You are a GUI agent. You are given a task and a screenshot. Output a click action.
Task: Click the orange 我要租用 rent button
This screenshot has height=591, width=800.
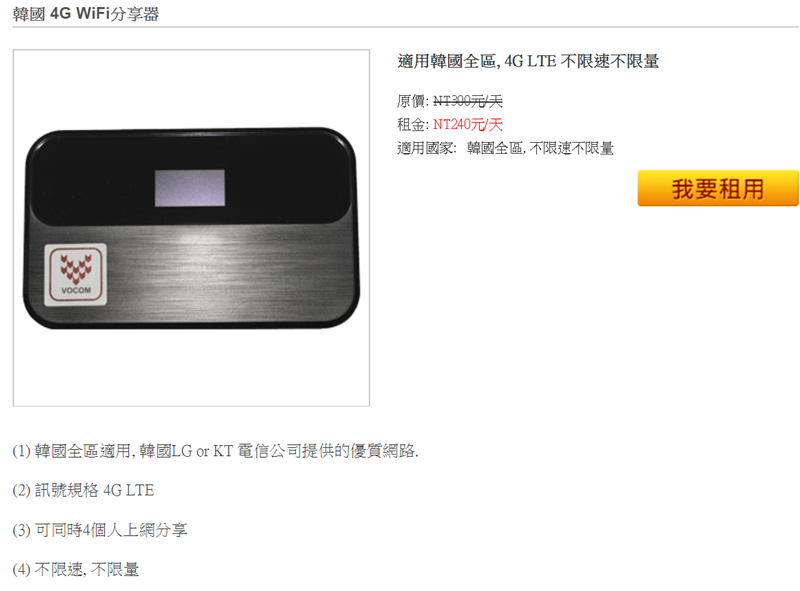718,188
